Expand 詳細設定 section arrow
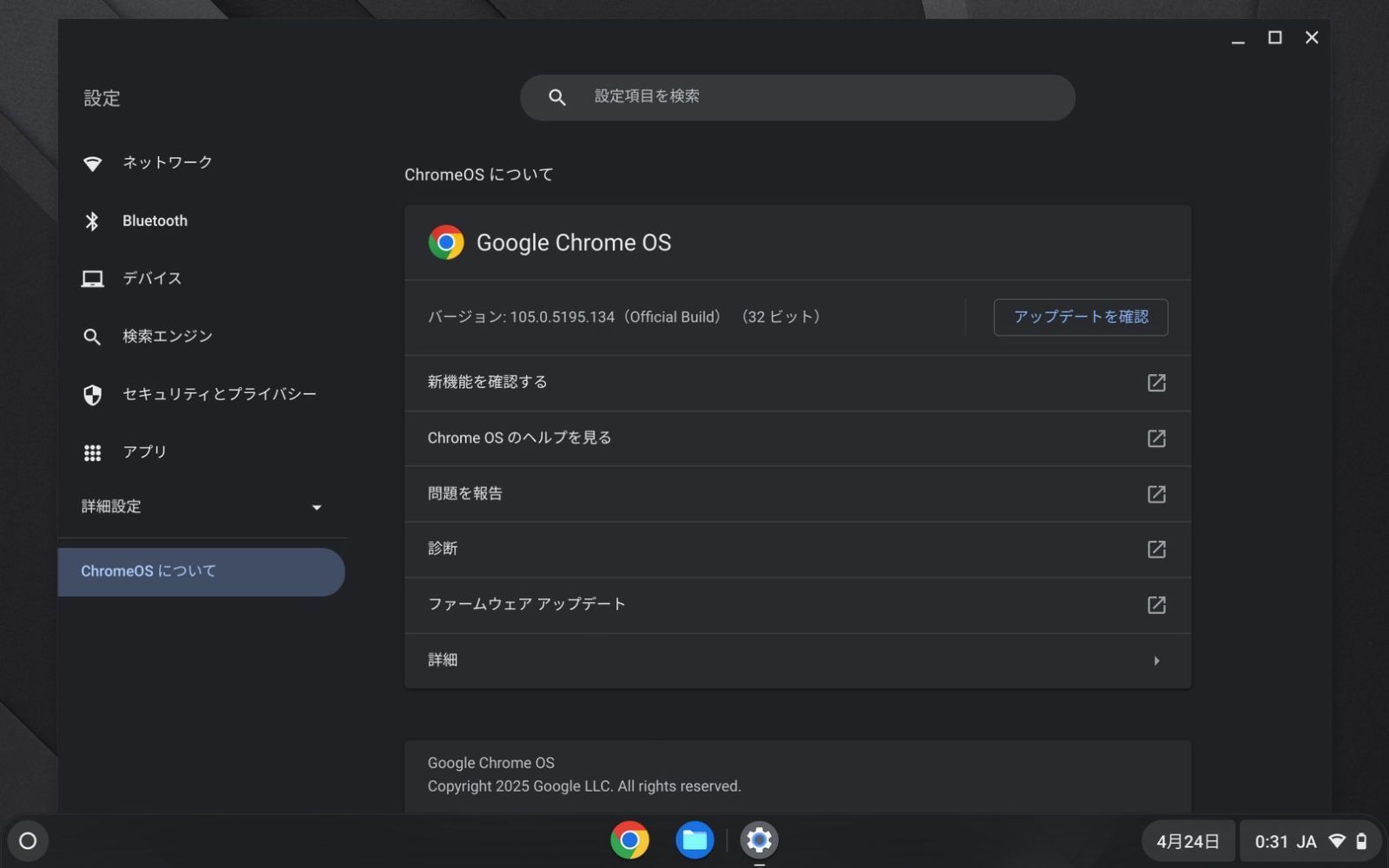1389x868 pixels. pos(317,508)
